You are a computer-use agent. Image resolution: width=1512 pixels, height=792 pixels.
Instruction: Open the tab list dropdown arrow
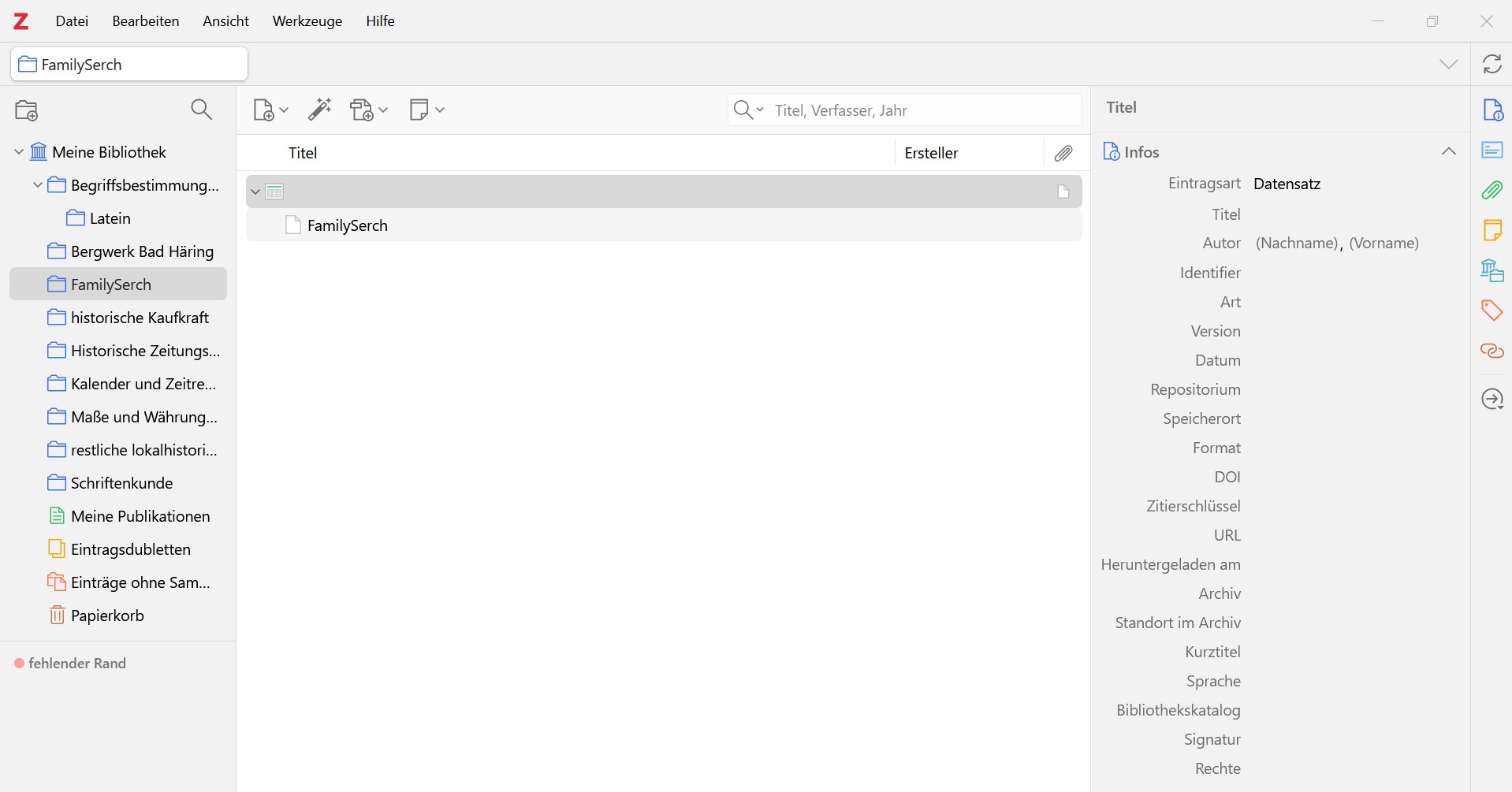point(1449,65)
